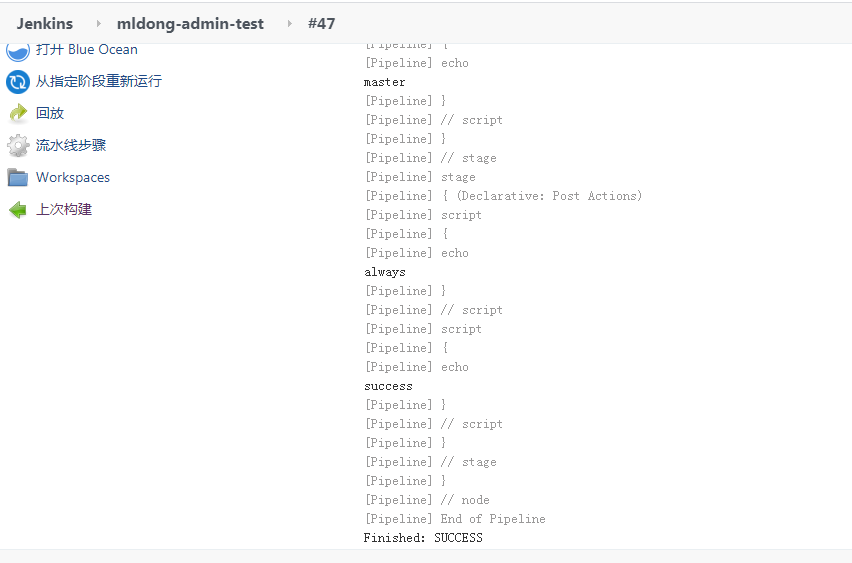This screenshot has width=852, height=563.
Task: Expand the arrow after mldong-admin-test breadcrumb
Action: [290, 23]
